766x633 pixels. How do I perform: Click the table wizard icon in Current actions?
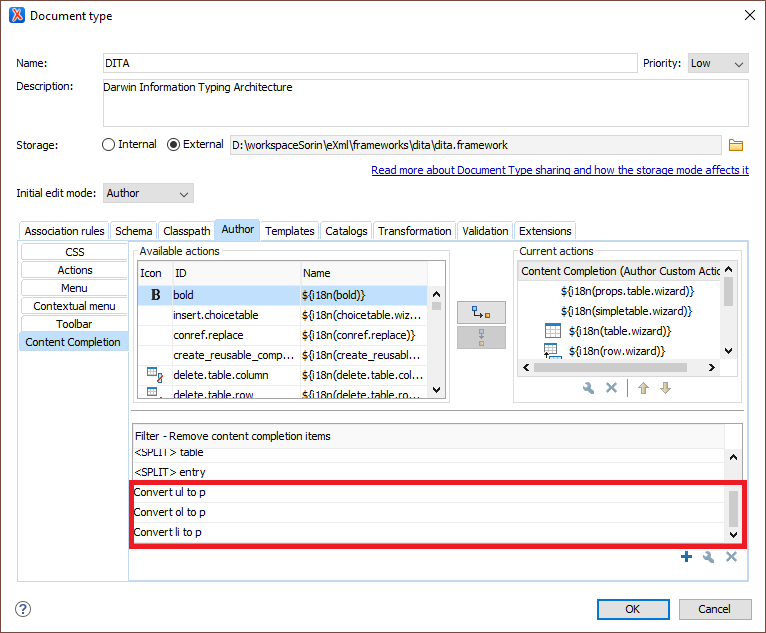click(553, 331)
